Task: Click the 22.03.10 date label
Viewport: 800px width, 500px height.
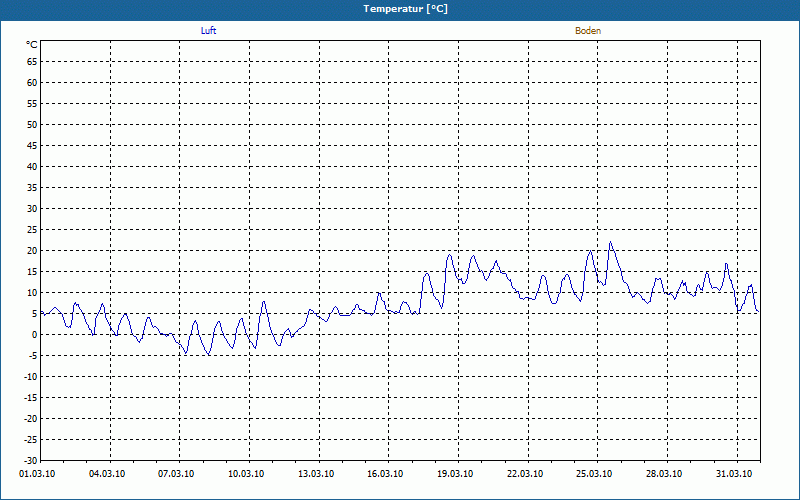Action: [x=525, y=474]
